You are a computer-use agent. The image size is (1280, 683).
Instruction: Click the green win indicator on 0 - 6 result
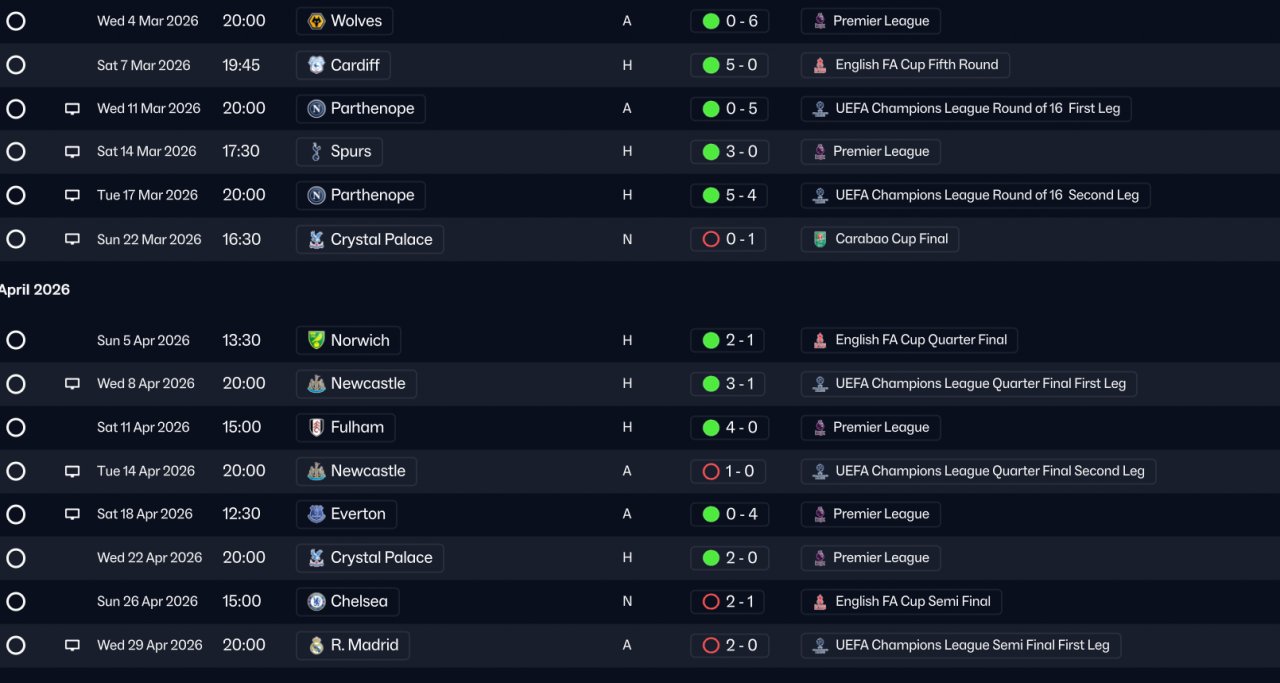(x=711, y=21)
